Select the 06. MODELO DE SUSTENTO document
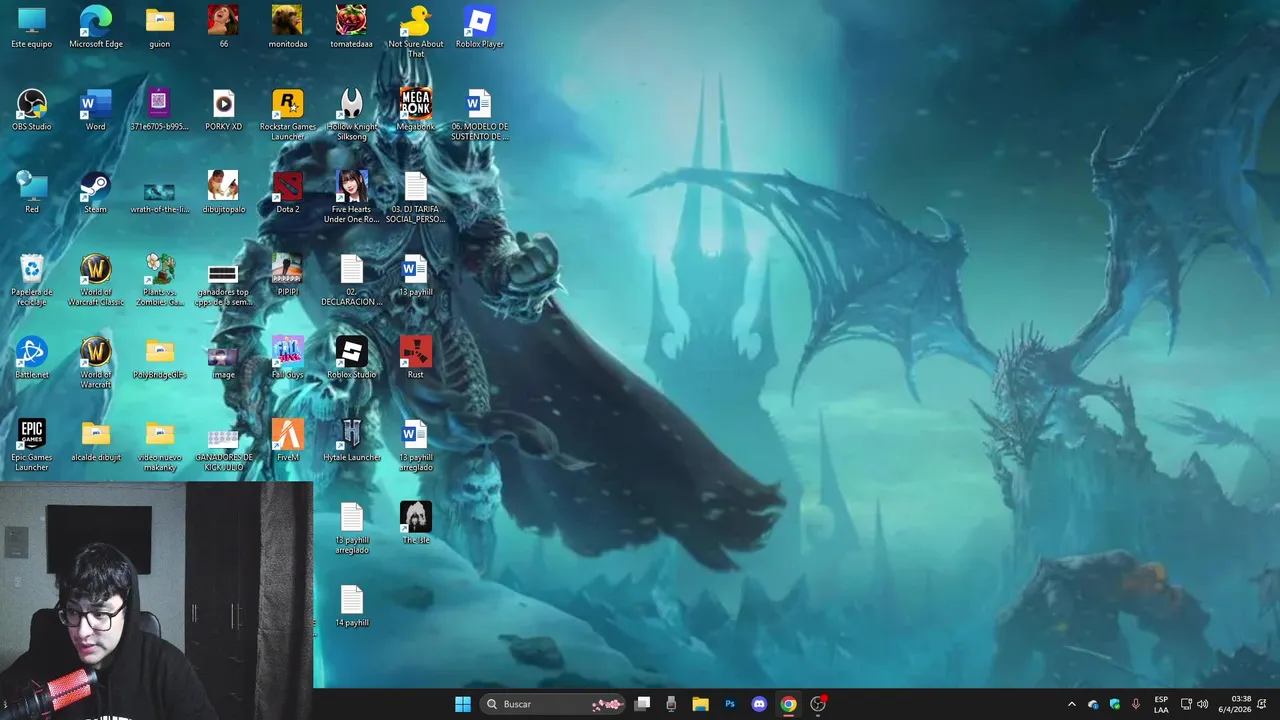Screen dimensions: 1280x720 480,115
